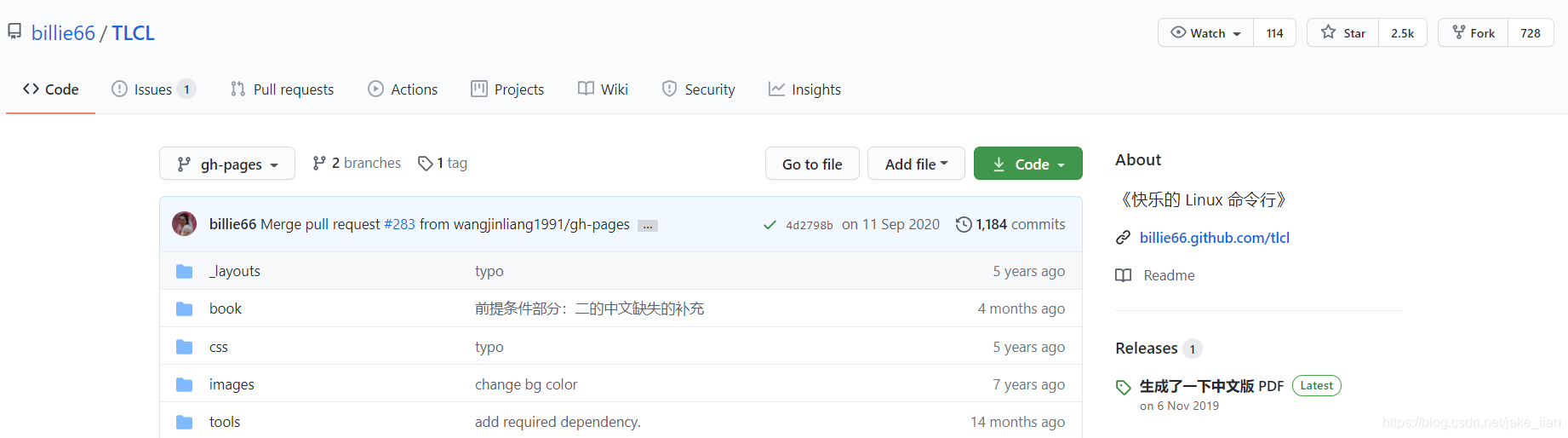Open the css folder
Viewport: 1568px width, 438px height.
pyautogui.click(x=219, y=347)
